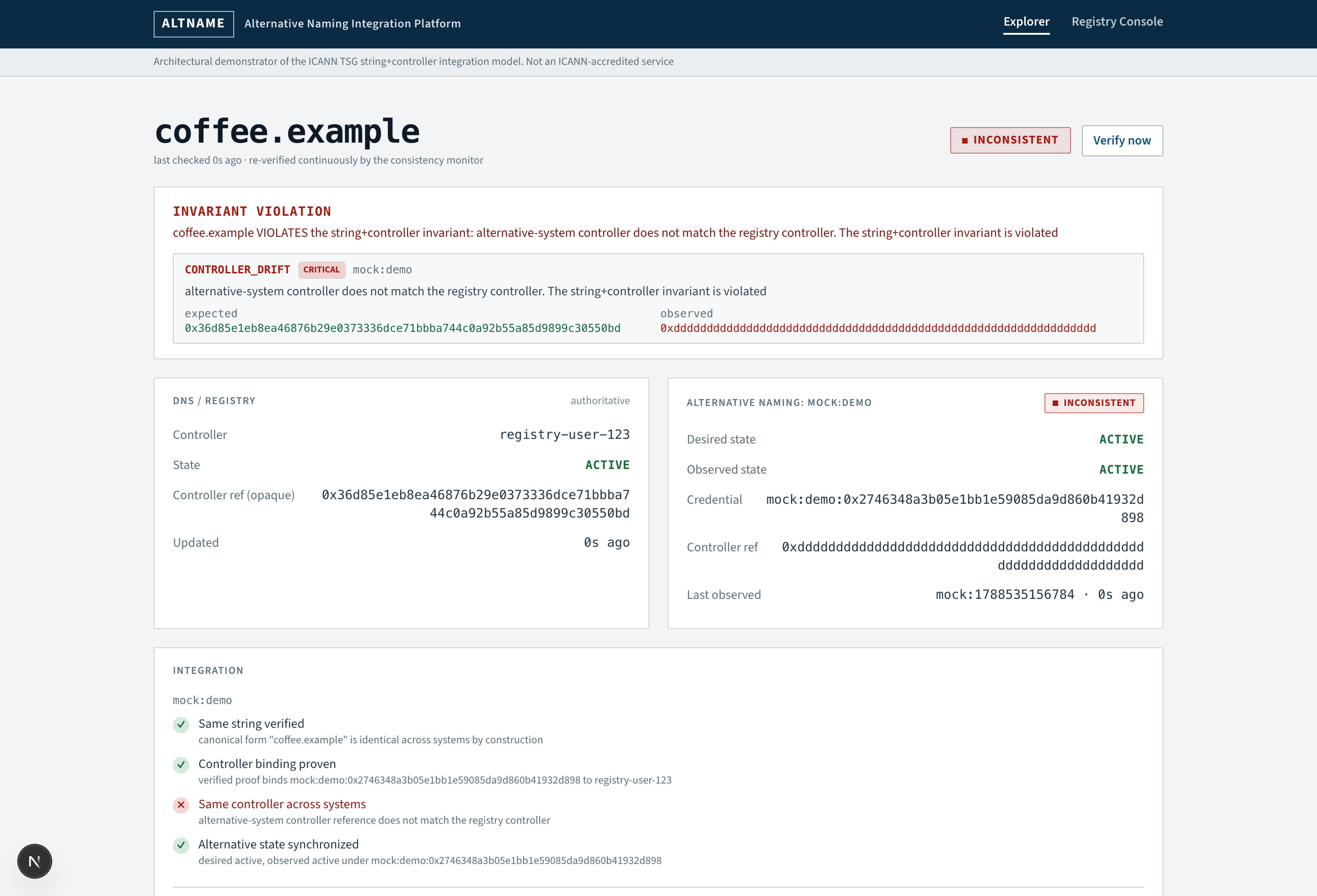Open the Explorer tab

click(x=1026, y=21)
